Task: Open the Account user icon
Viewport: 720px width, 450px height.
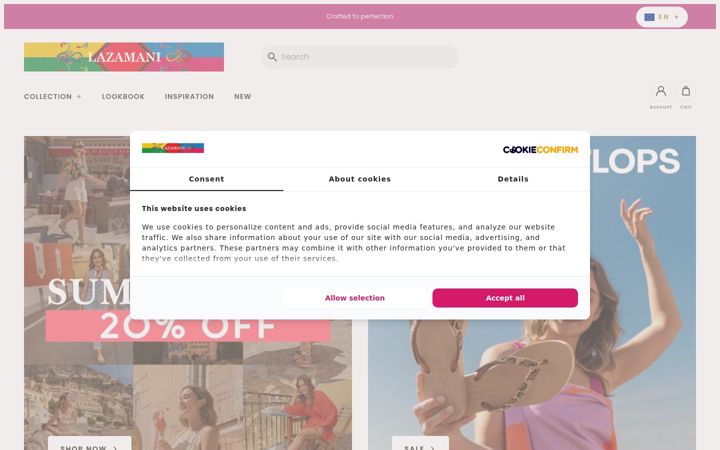Action: point(661,91)
